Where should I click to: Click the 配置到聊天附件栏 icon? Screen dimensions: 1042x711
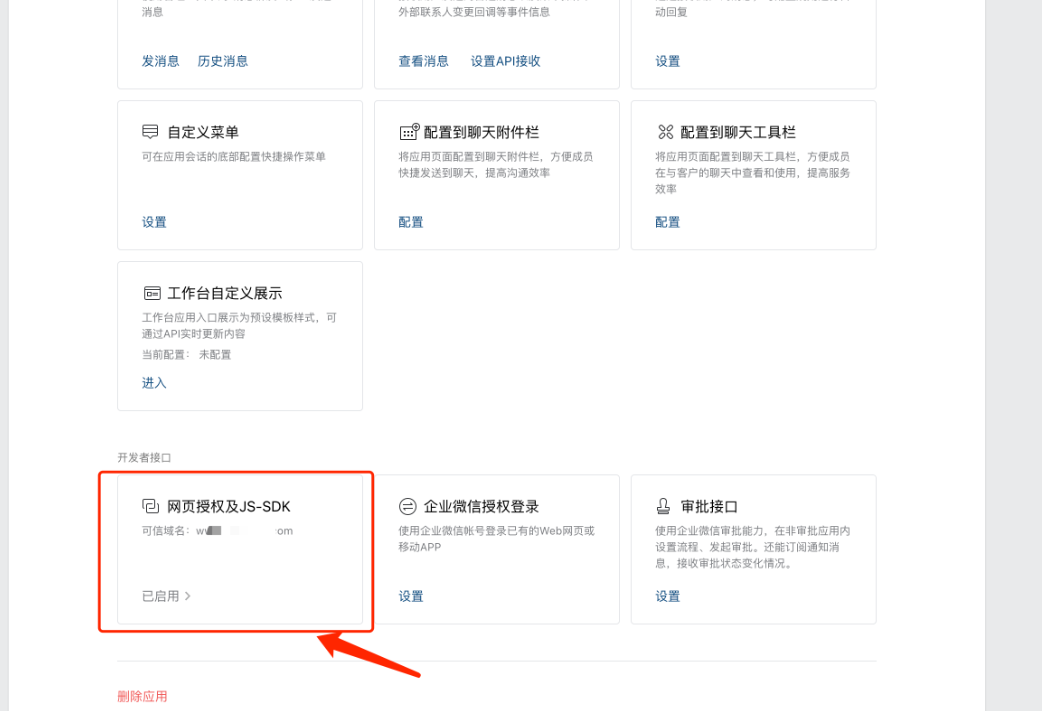409,132
